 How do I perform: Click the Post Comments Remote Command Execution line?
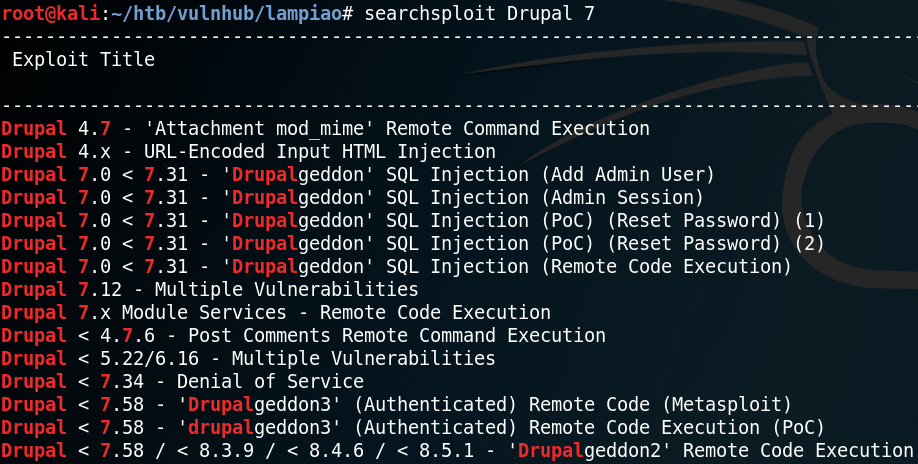click(x=303, y=335)
